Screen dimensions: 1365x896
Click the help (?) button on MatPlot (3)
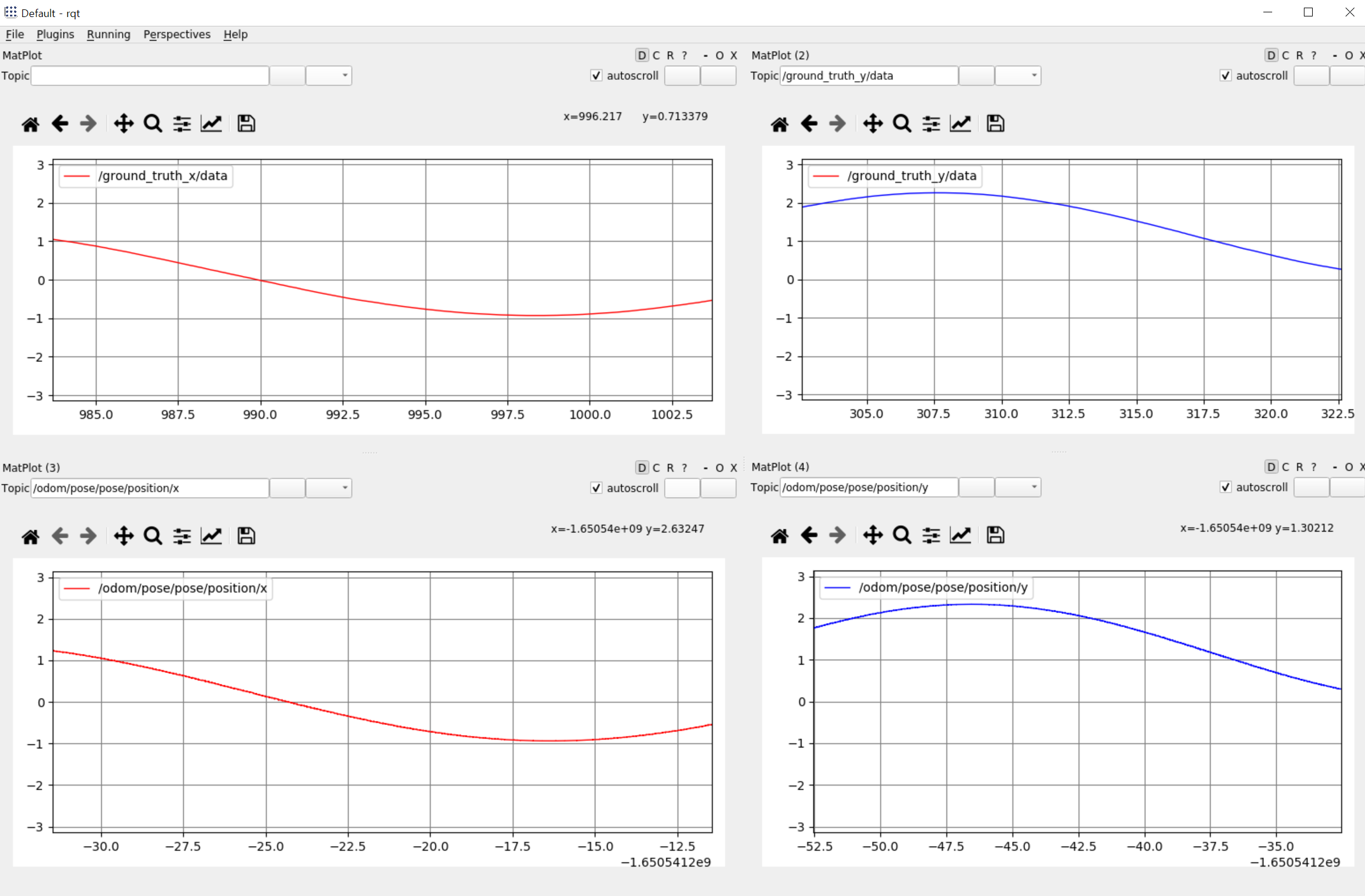(683, 467)
